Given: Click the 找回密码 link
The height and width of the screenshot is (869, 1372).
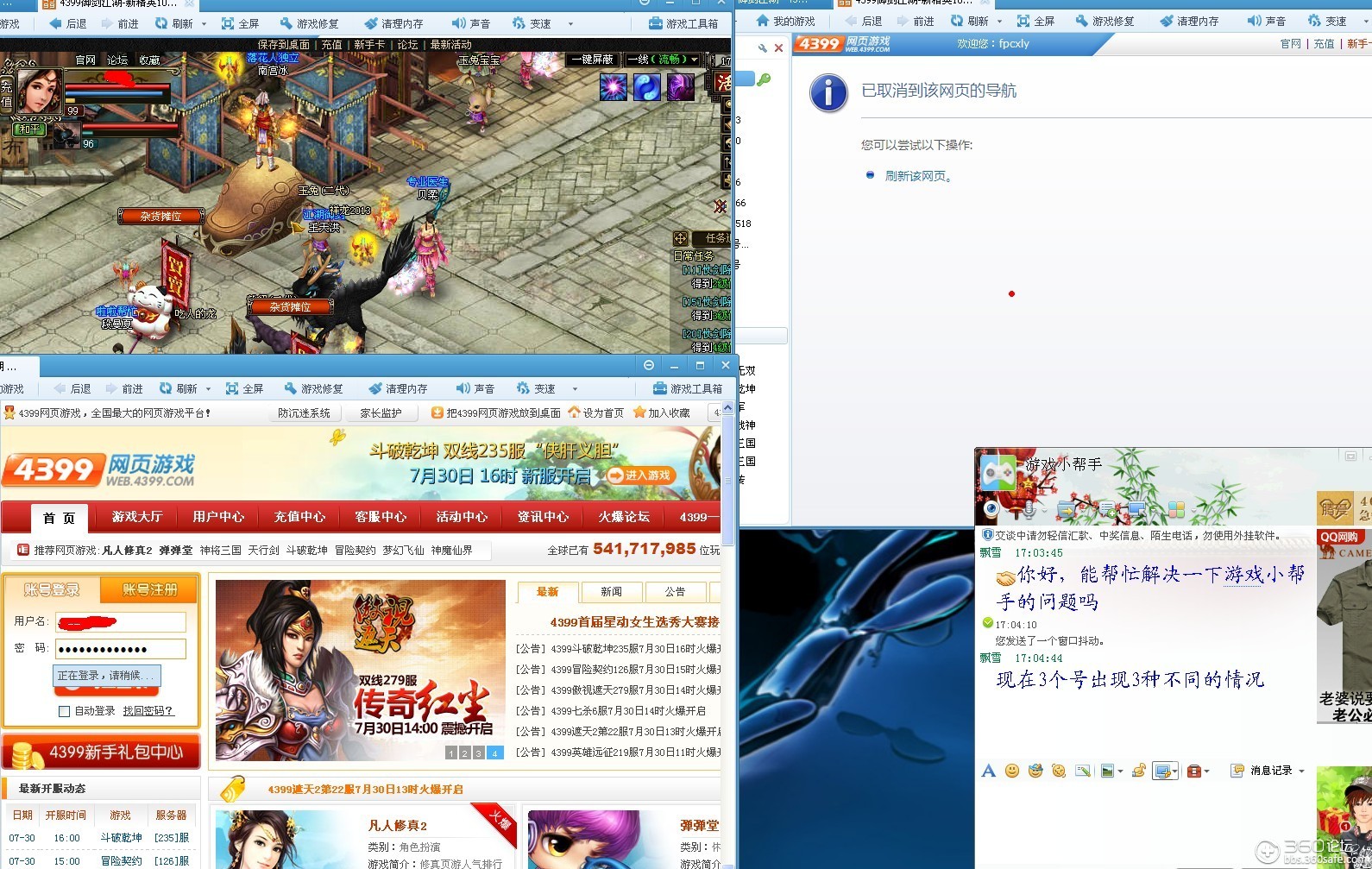Looking at the screenshot, I should 148,711.
